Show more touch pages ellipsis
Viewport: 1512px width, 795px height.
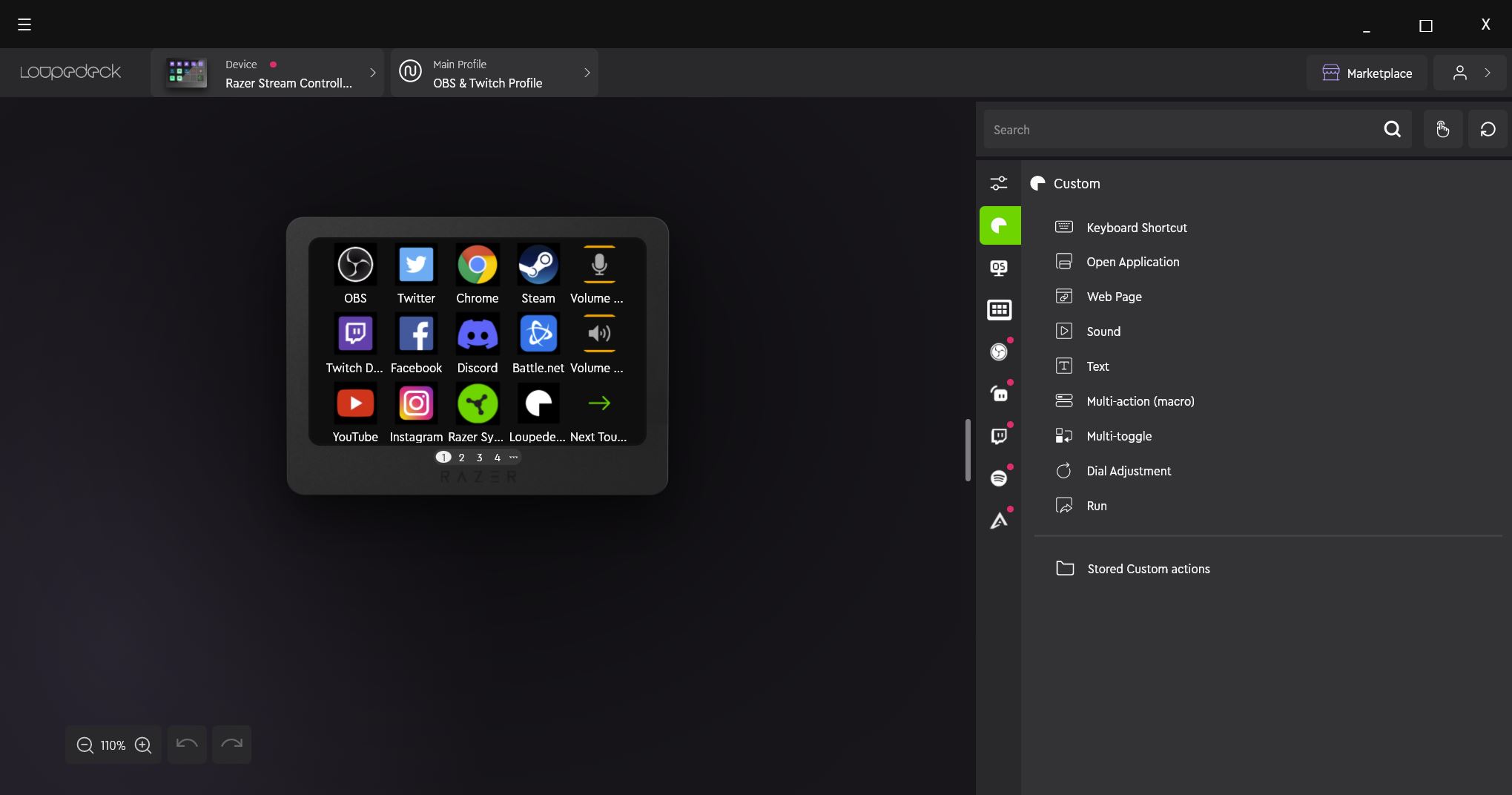[513, 458]
